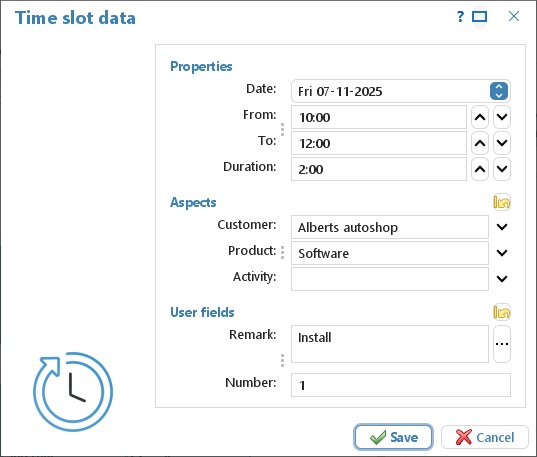Expand the Activity dropdown
Viewport: 537px width, 457px height.
point(502,279)
